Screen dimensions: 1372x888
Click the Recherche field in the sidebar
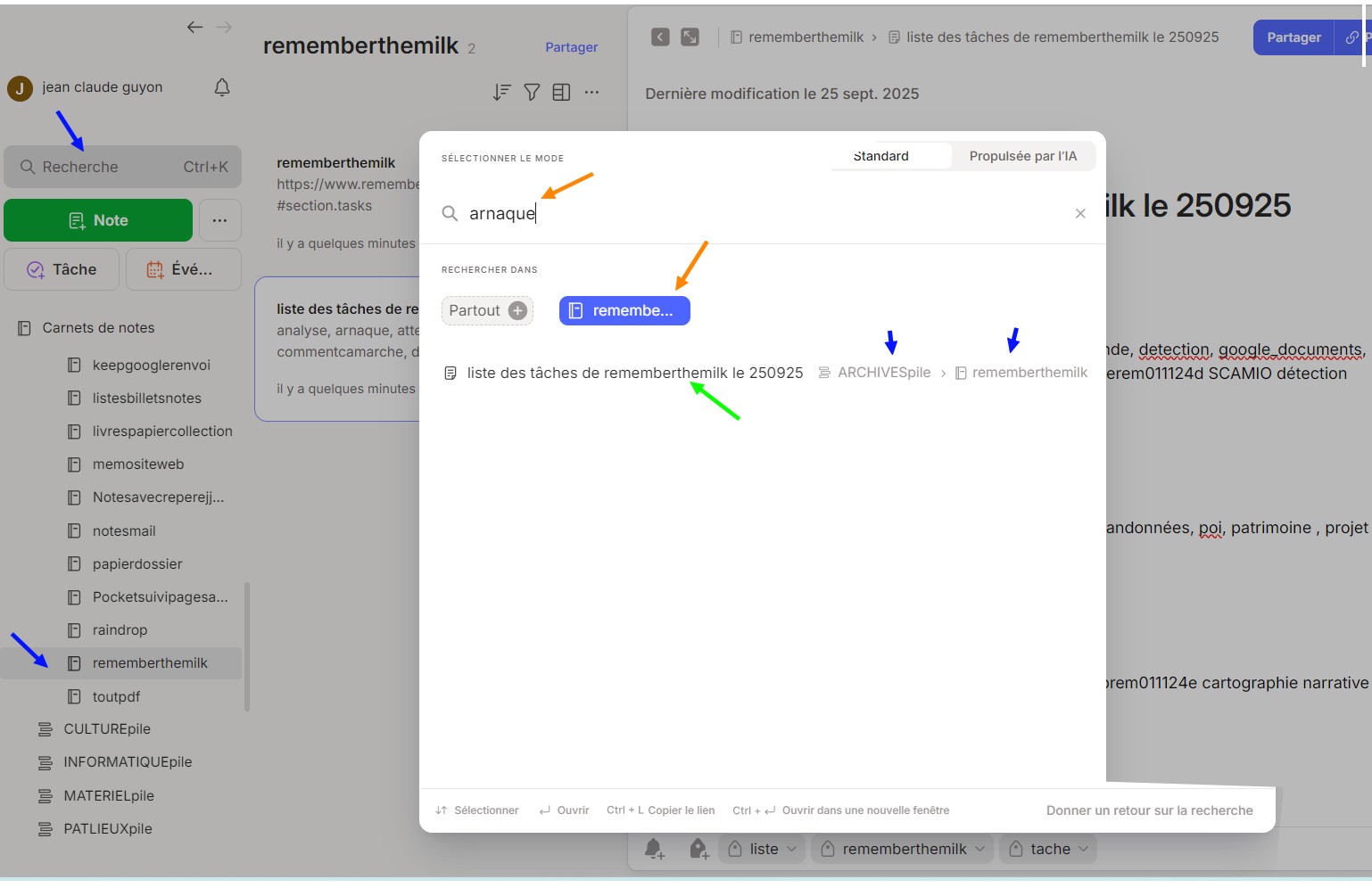click(123, 167)
